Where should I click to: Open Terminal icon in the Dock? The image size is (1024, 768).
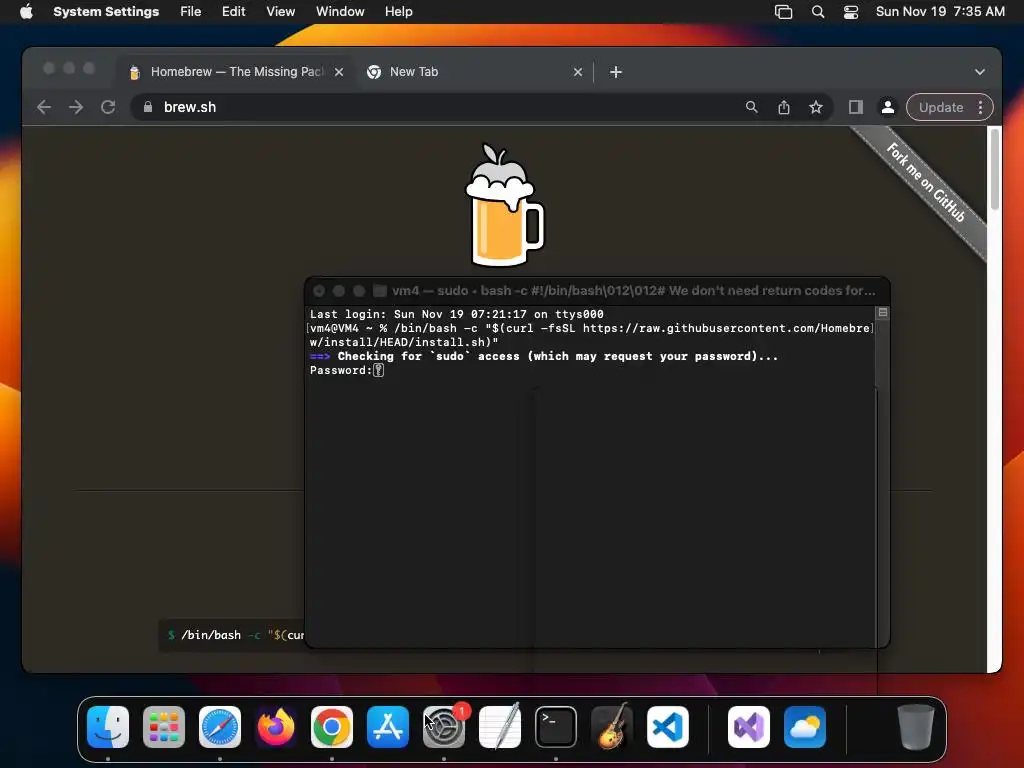556,727
